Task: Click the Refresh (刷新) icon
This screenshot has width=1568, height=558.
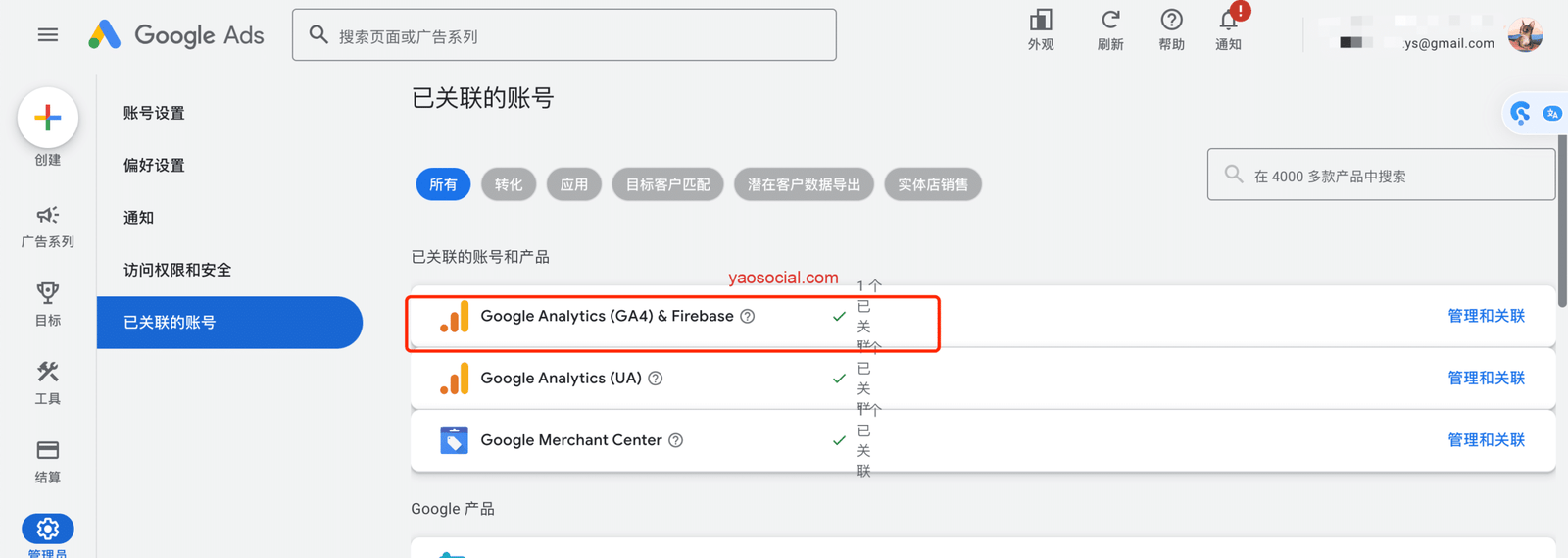Action: tap(1109, 21)
